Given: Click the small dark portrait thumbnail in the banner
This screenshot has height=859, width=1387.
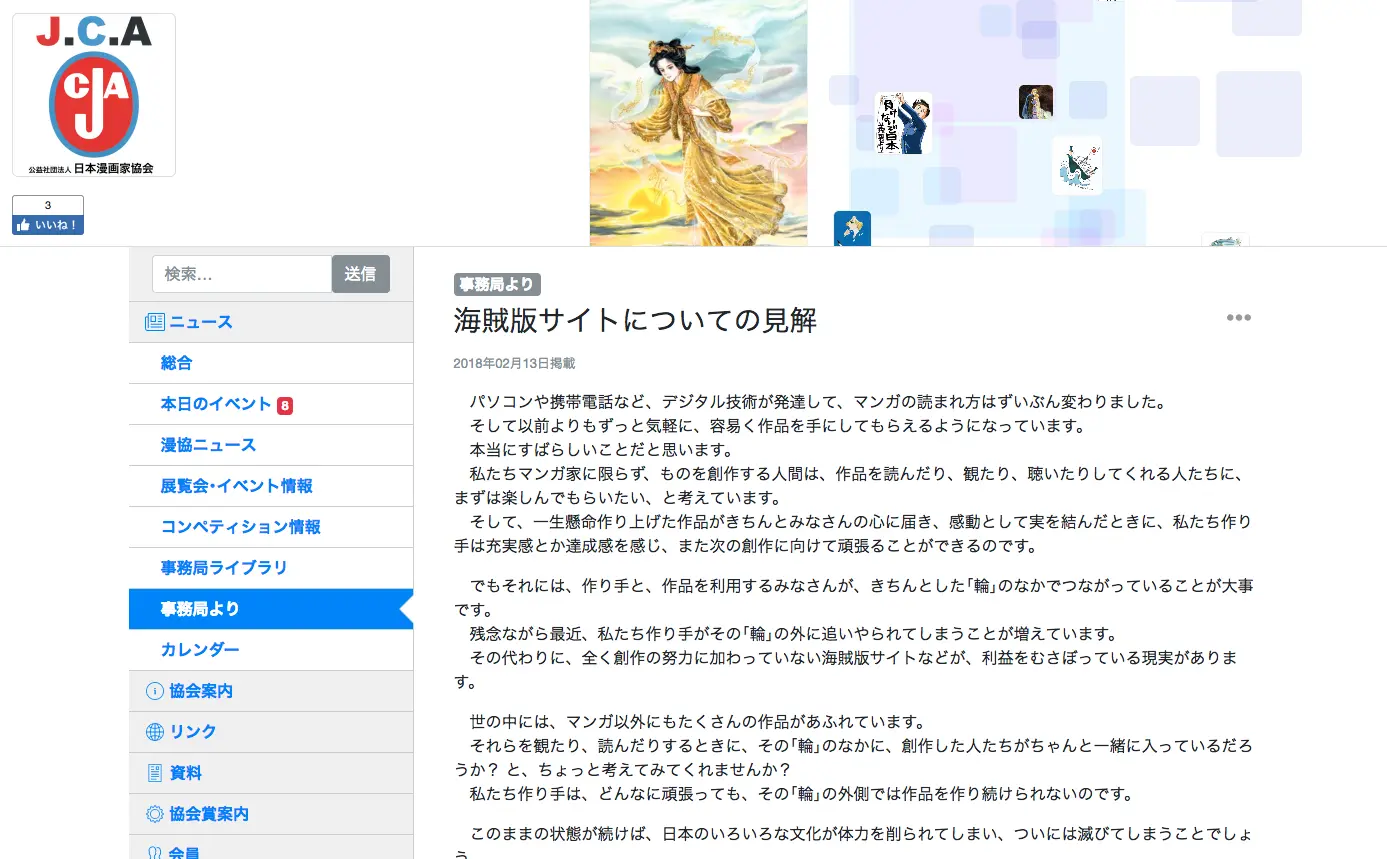Looking at the screenshot, I should click(1036, 102).
